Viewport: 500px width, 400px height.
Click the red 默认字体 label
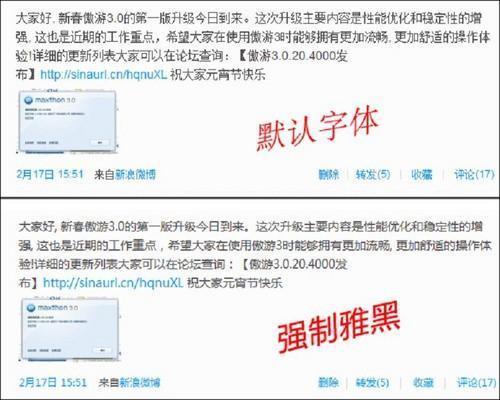tap(317, 128)
